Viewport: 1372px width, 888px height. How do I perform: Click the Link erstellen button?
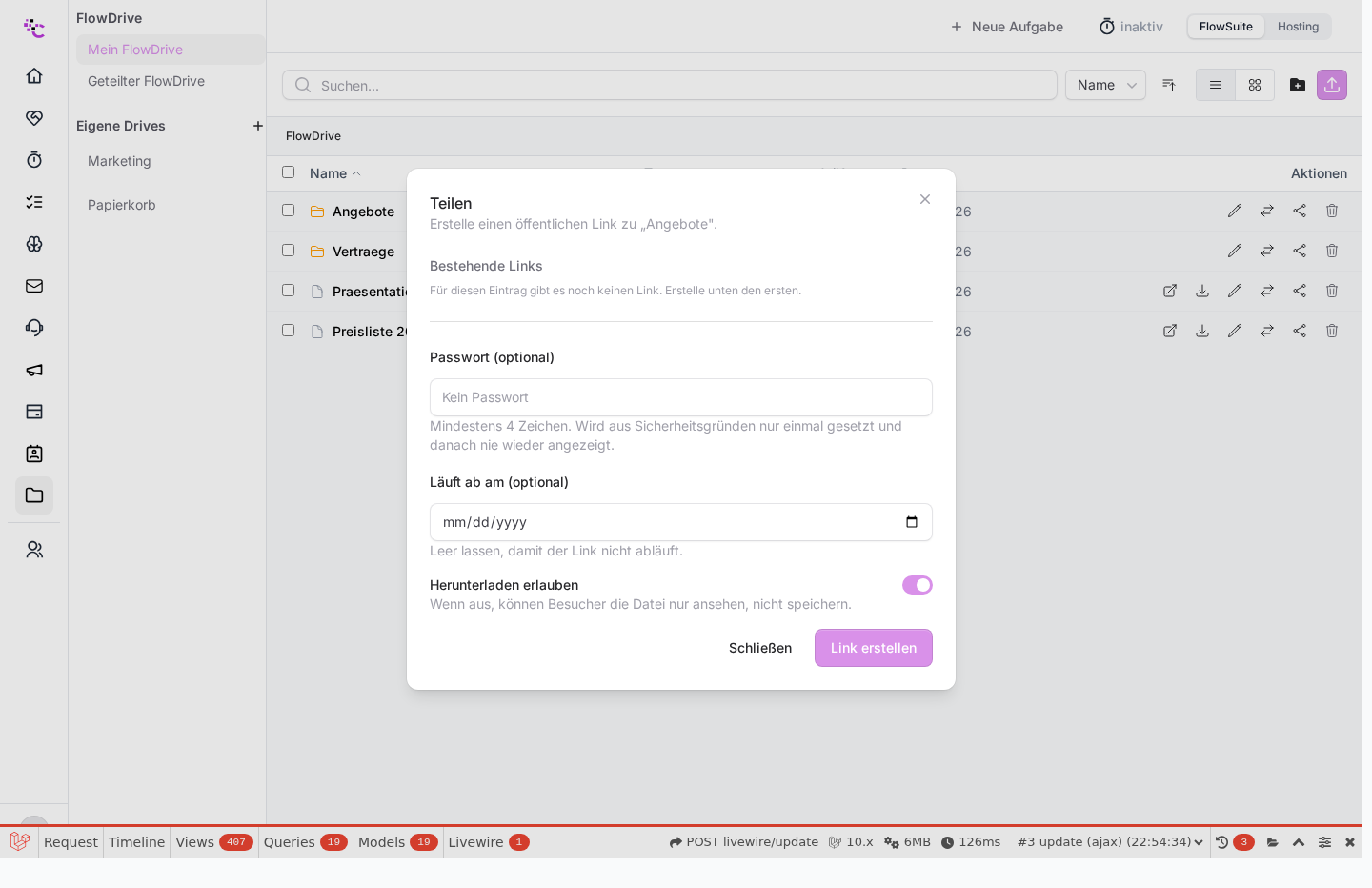pos(874,648)
